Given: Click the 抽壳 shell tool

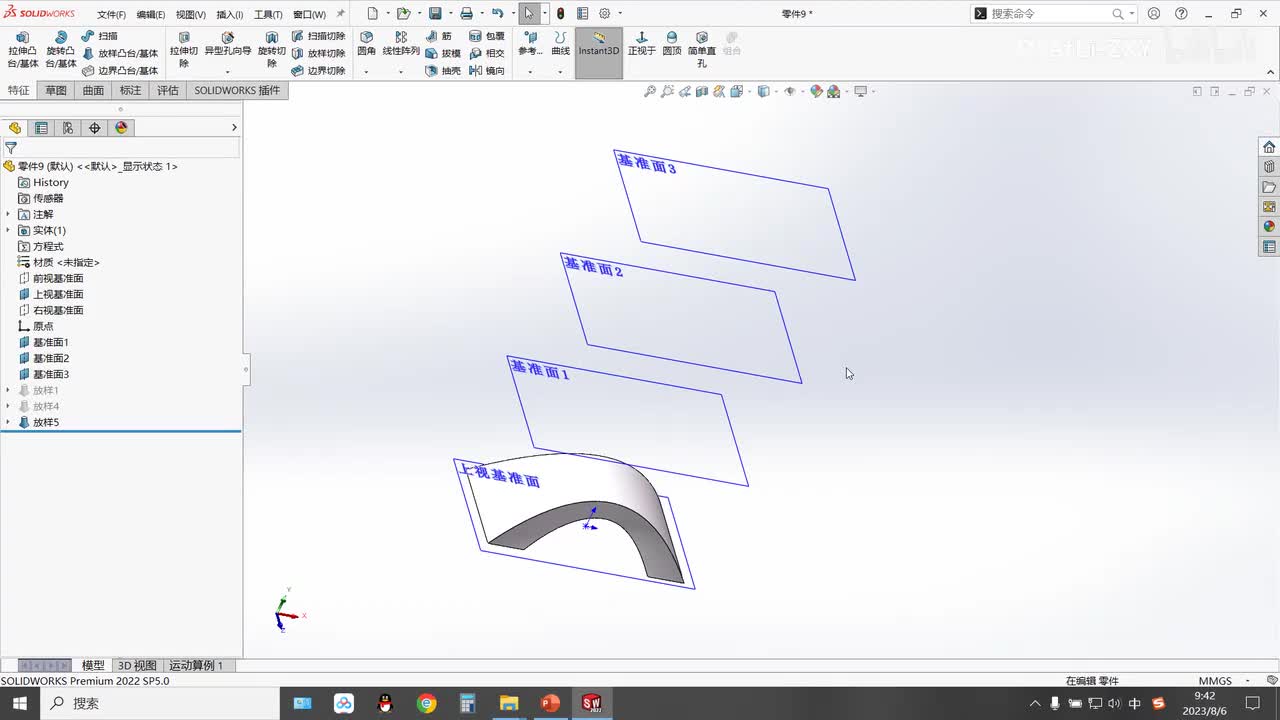Looking at the screenshot, I should coord(443,71).
